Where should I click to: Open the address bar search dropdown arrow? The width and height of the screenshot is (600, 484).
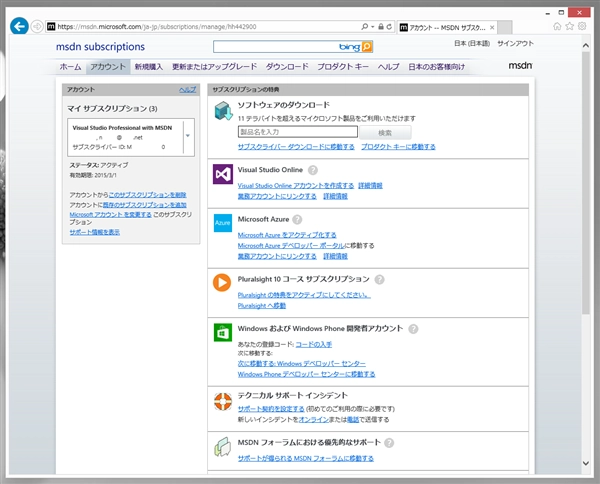click(372, 27)
